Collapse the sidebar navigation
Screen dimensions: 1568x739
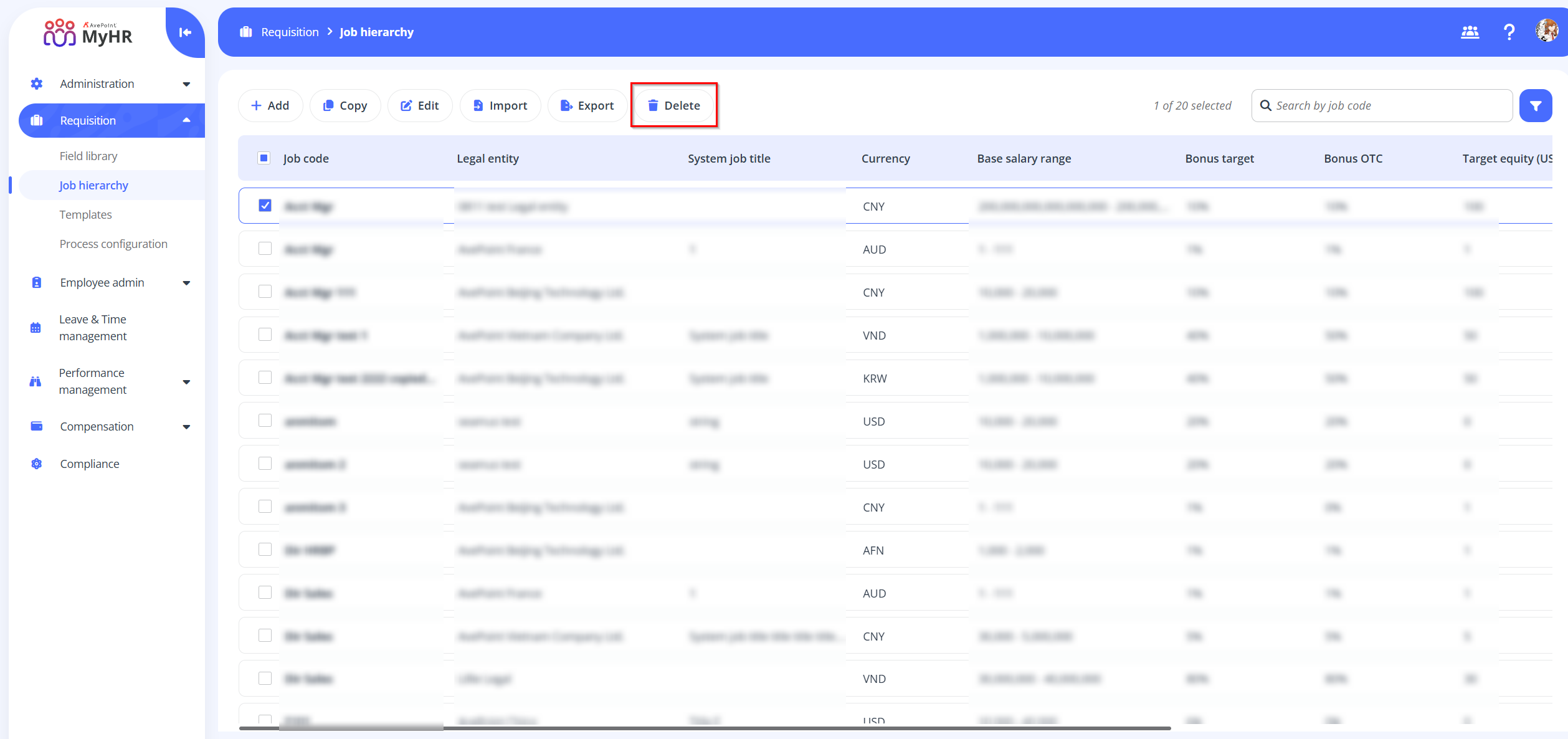tap(185, 32)
